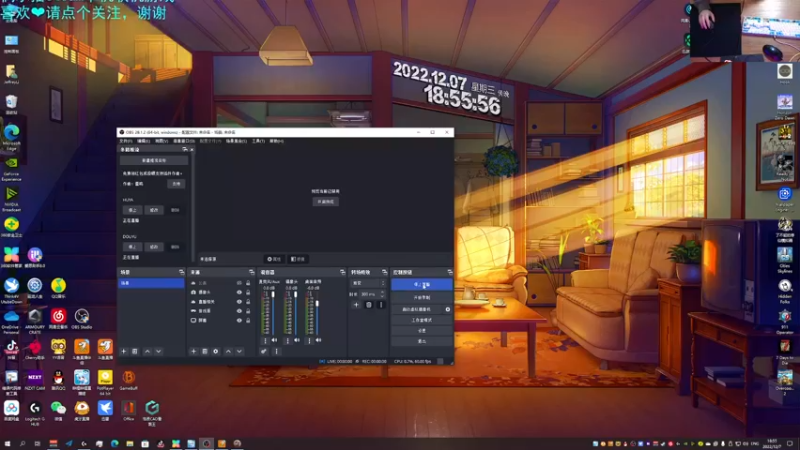Viewport: 800px width, 450px height.
Task: Open virtual camera settings gear in Controls
Action: pos(447,309)
